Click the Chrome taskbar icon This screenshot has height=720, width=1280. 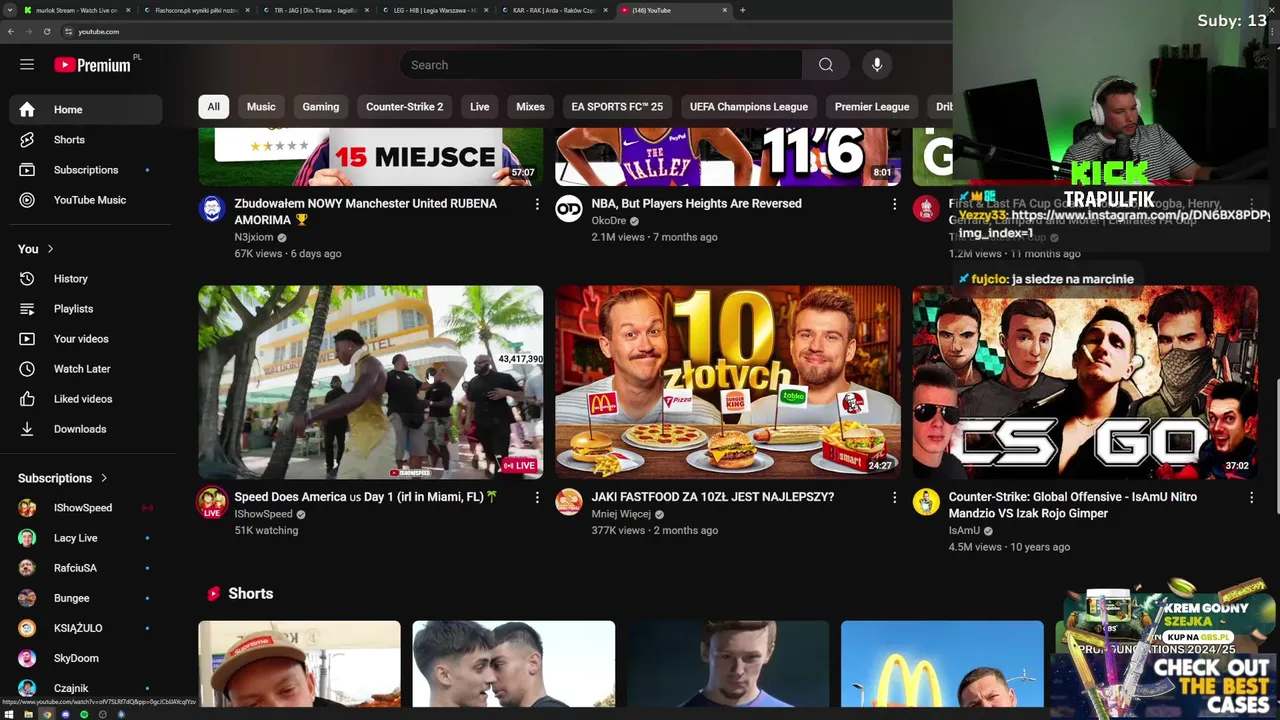click(47, 714)
